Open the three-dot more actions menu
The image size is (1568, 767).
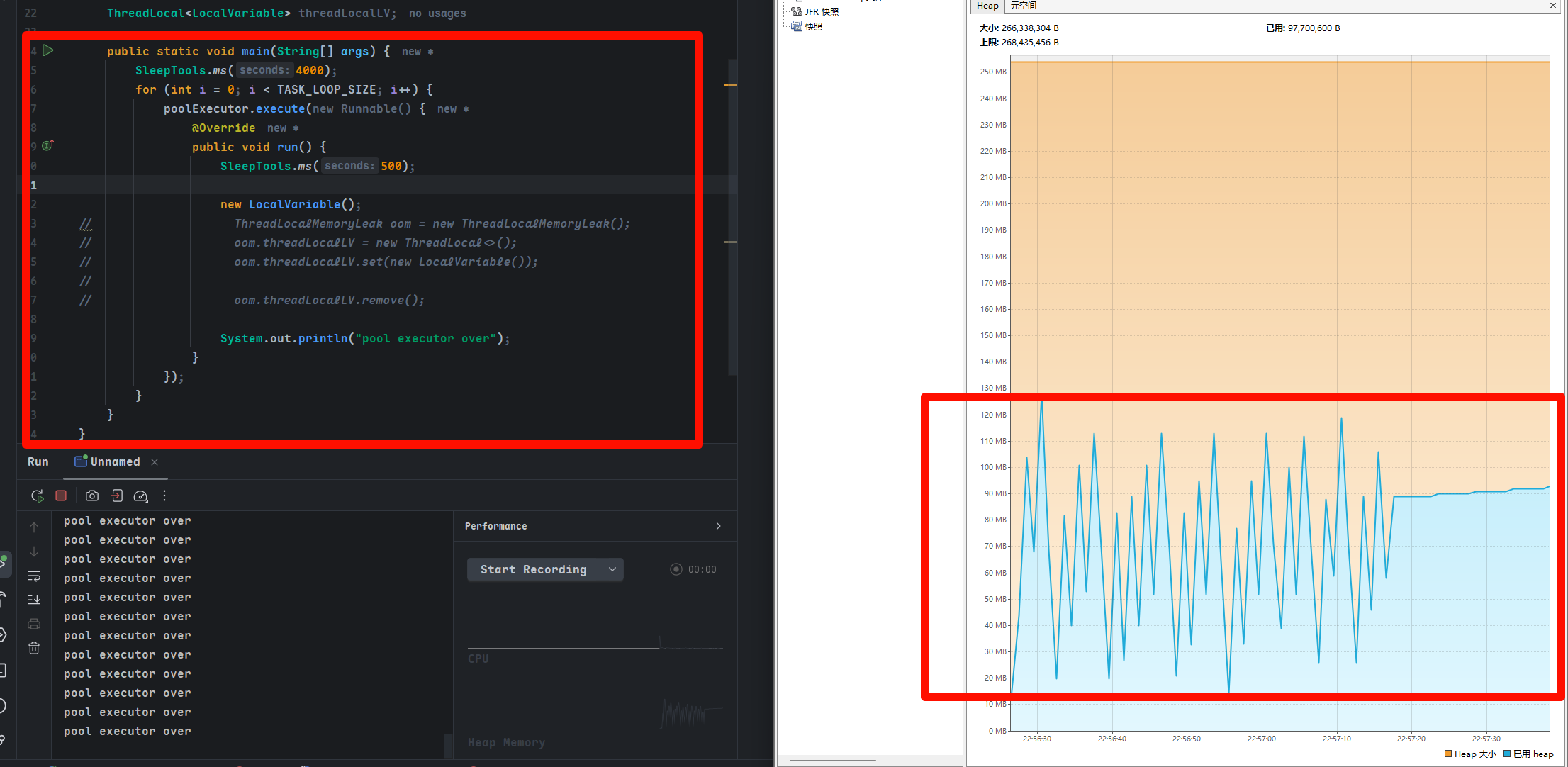(164, 496)
